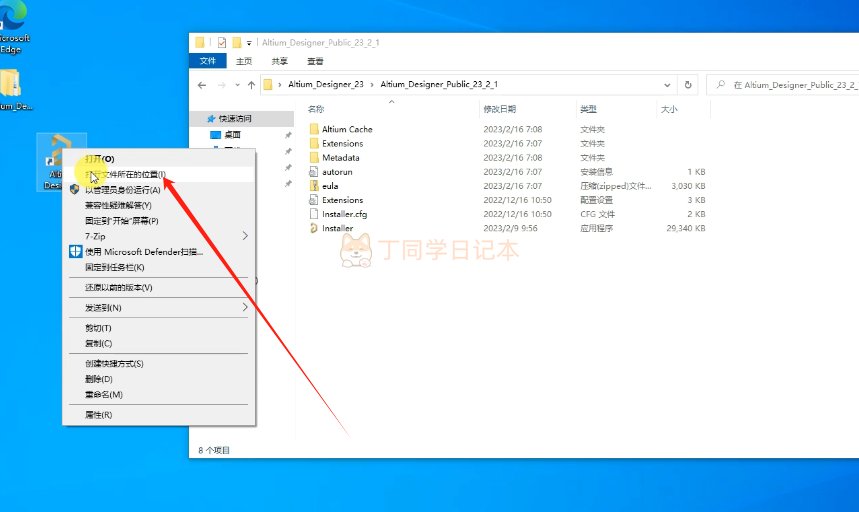The height and width of the screenshot is (512, 859).
Task: Expand the address bar history dropdown
Action: point(667,85)
